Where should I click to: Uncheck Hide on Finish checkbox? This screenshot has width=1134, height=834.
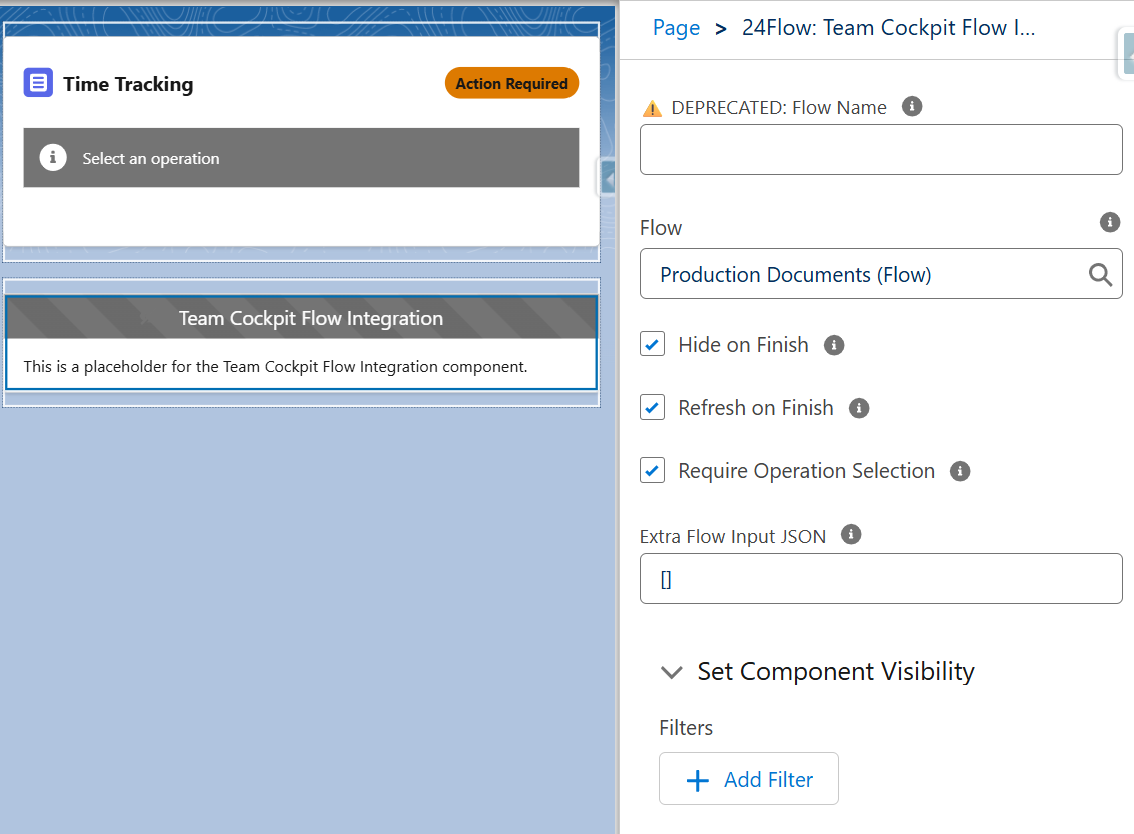[x=652, y=344]
